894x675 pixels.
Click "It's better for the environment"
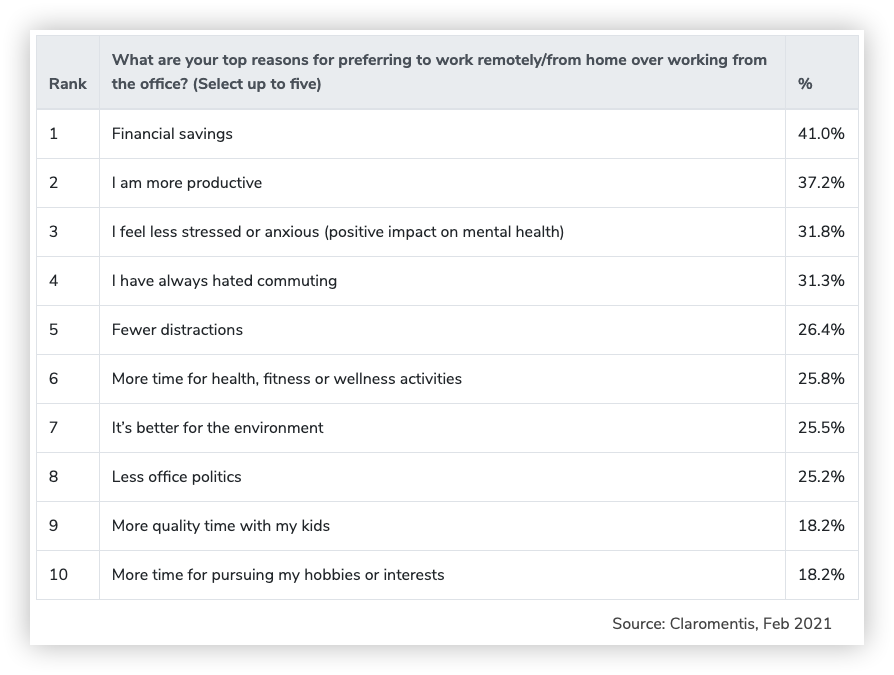pos(218,428)
